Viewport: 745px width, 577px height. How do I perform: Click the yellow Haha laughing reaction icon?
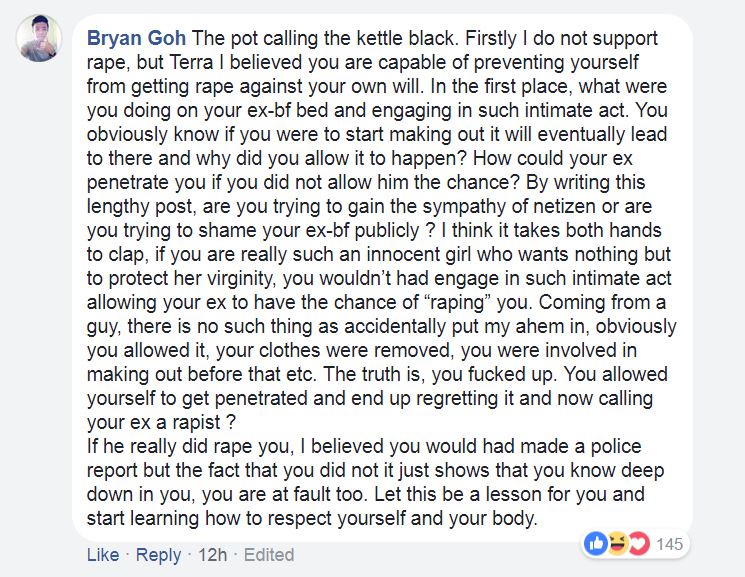pos(618,544)
